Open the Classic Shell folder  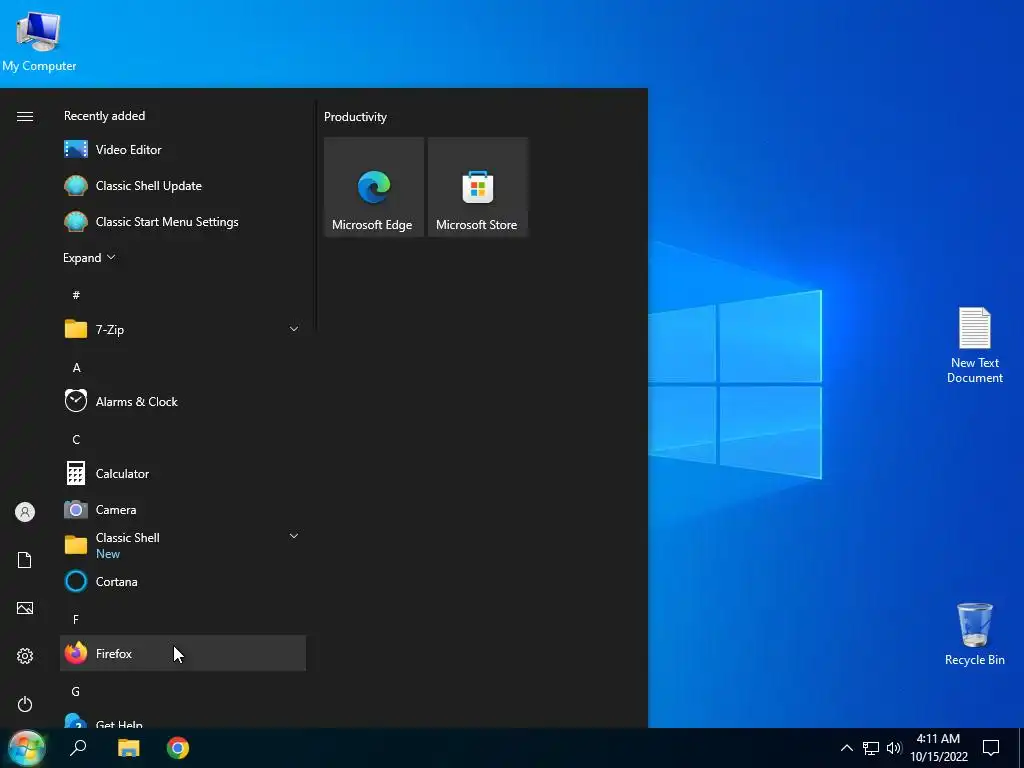tap(183, 545)
